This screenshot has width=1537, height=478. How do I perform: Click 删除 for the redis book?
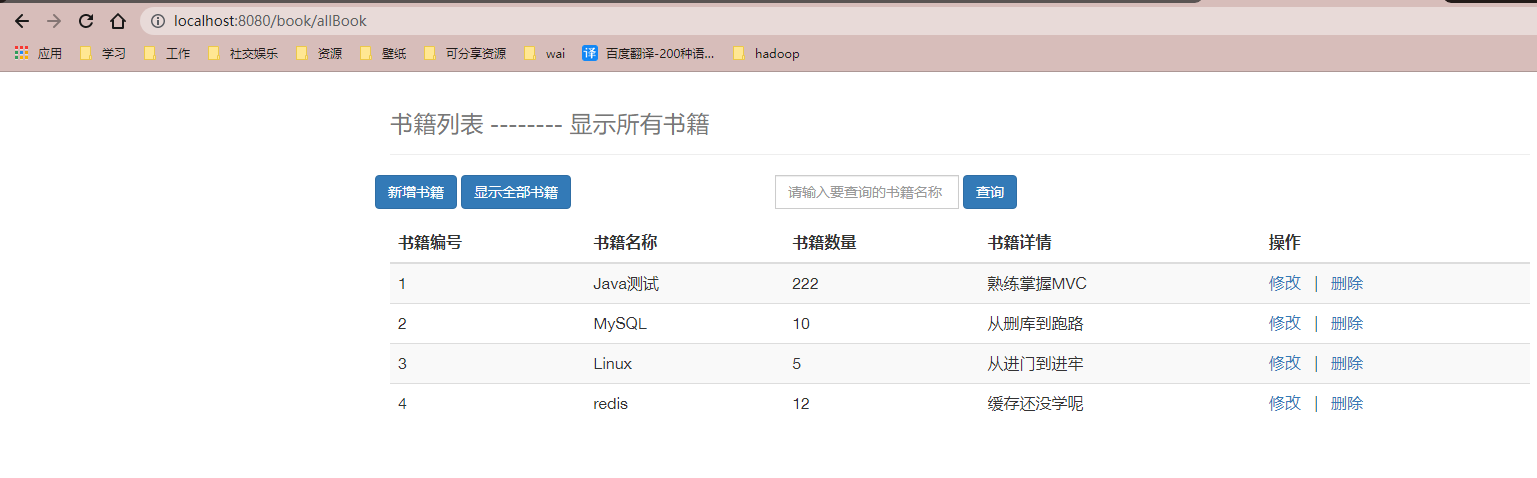(x=1346, y=403)
